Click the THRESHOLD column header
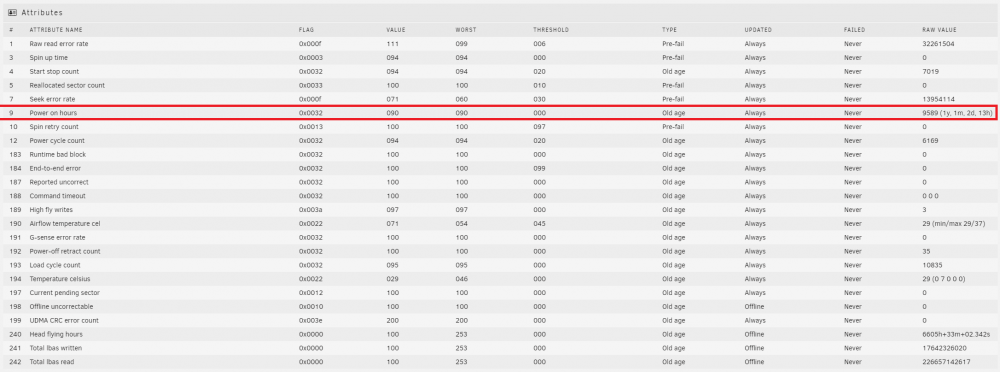 coord(551,30)
